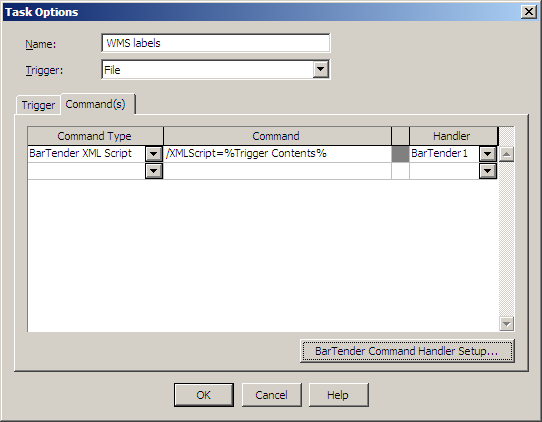Open Help for Task Options
The height and width of the screenshot is (422, 542).
pyautogui.click(x=338, y=395)
